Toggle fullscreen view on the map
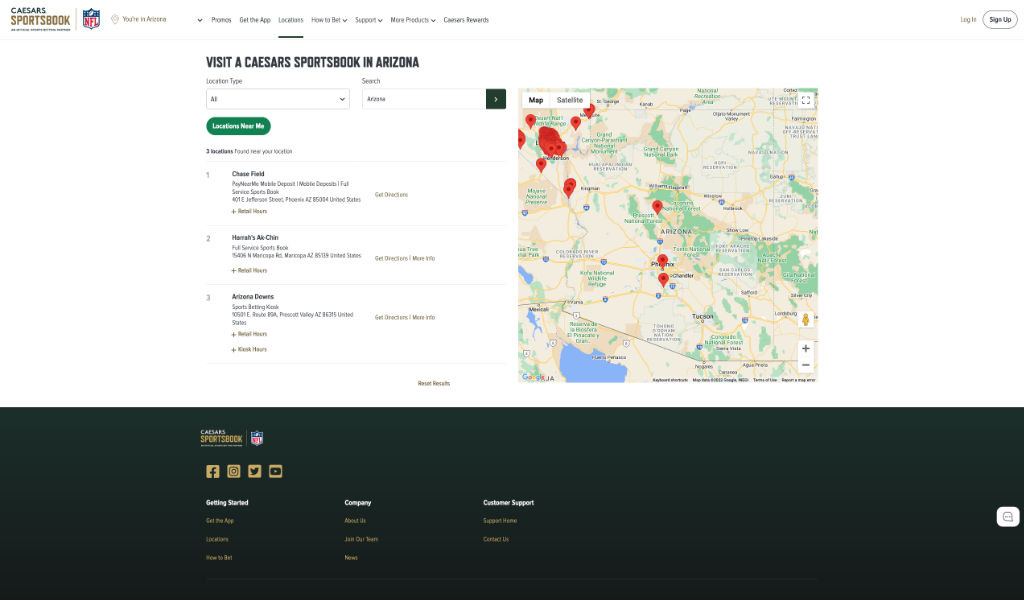This screenshot has width=1024, height=600. coord(806,101)
